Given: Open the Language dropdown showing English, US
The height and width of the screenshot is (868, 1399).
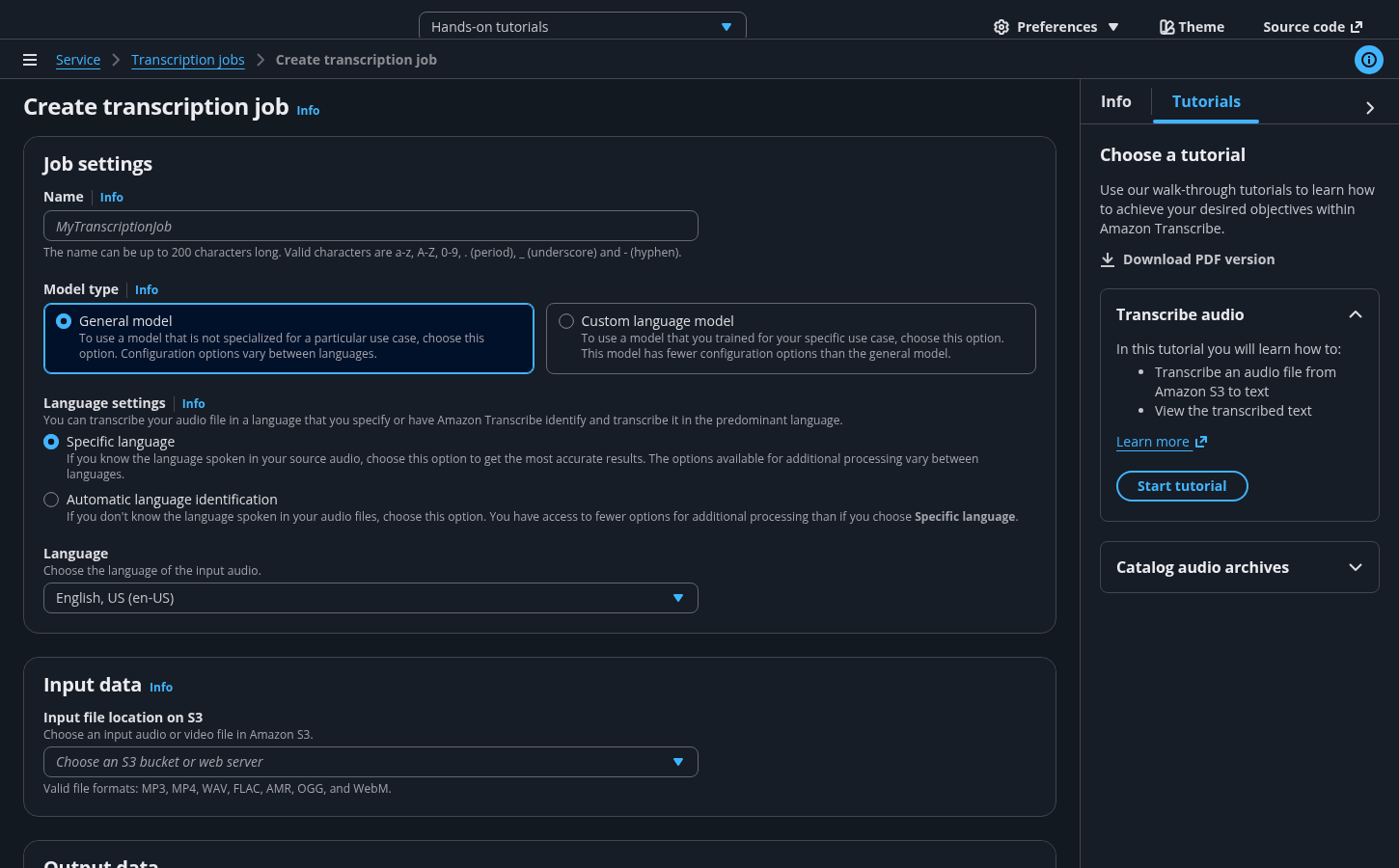Looking at the screenshot, I should coord(370,598).
